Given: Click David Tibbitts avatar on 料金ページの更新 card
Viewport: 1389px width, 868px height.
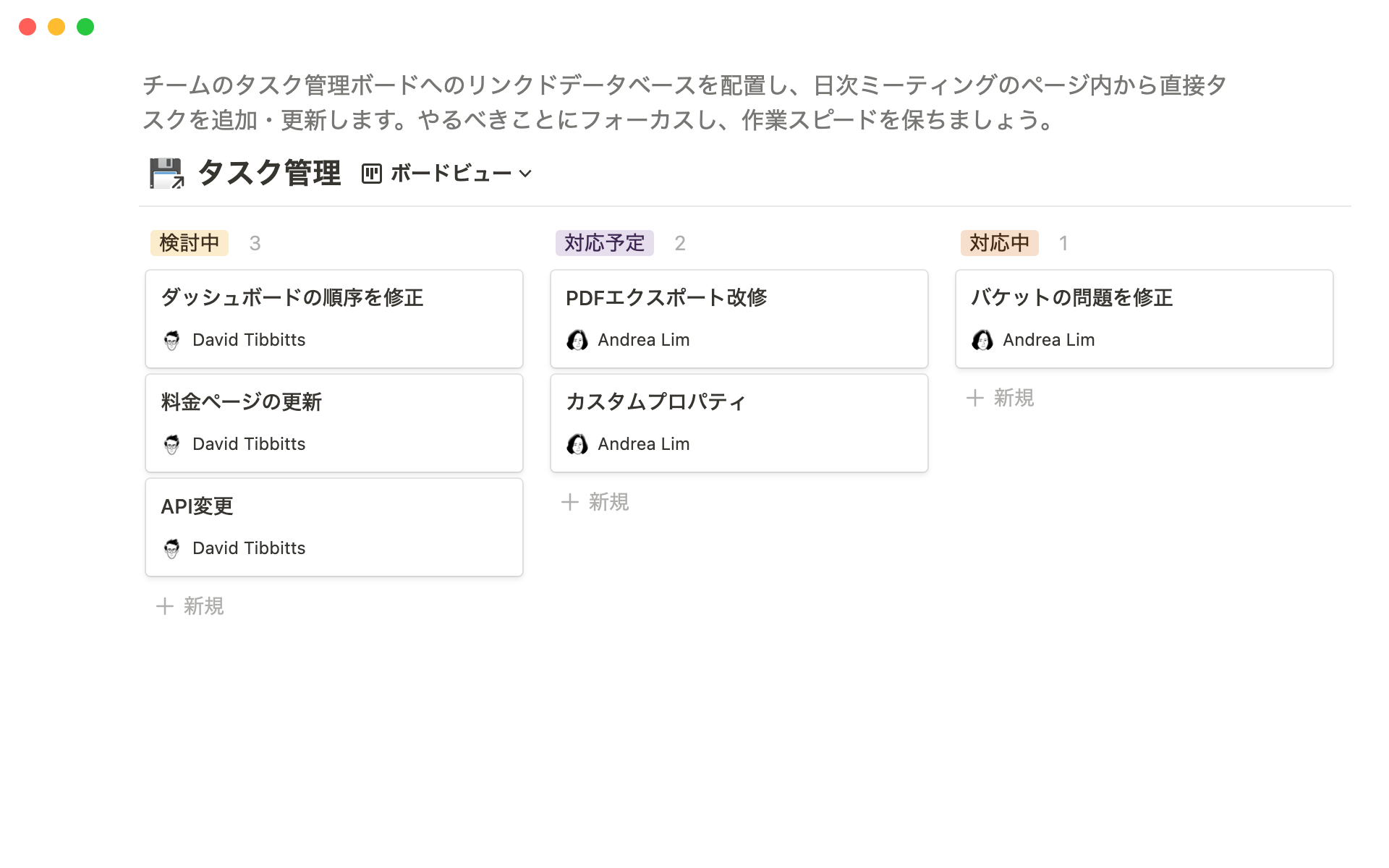Looking at the screenshot, I should (172, 444).
